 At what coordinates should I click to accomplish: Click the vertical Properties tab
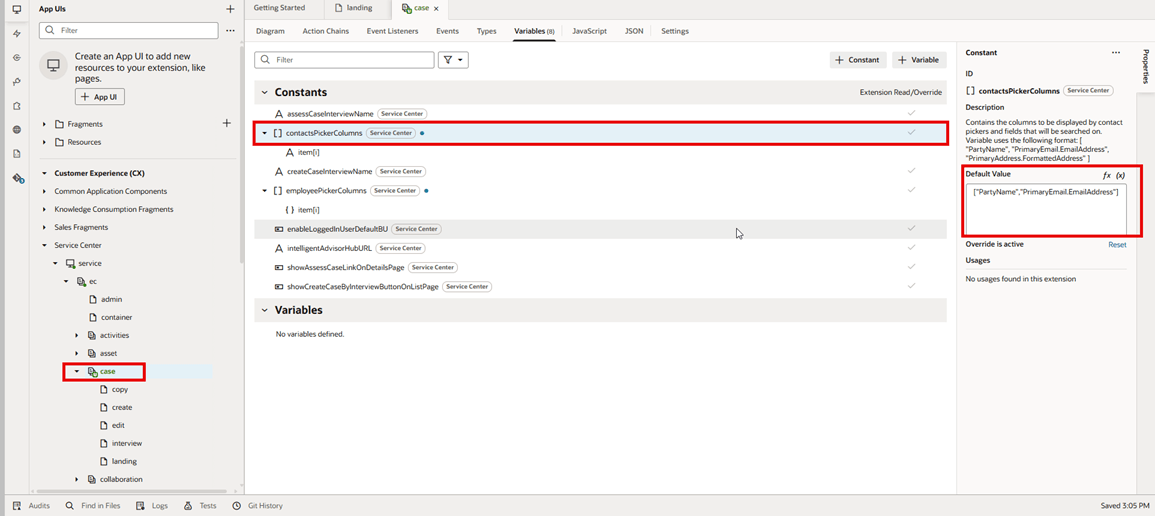click(1145, 66)
